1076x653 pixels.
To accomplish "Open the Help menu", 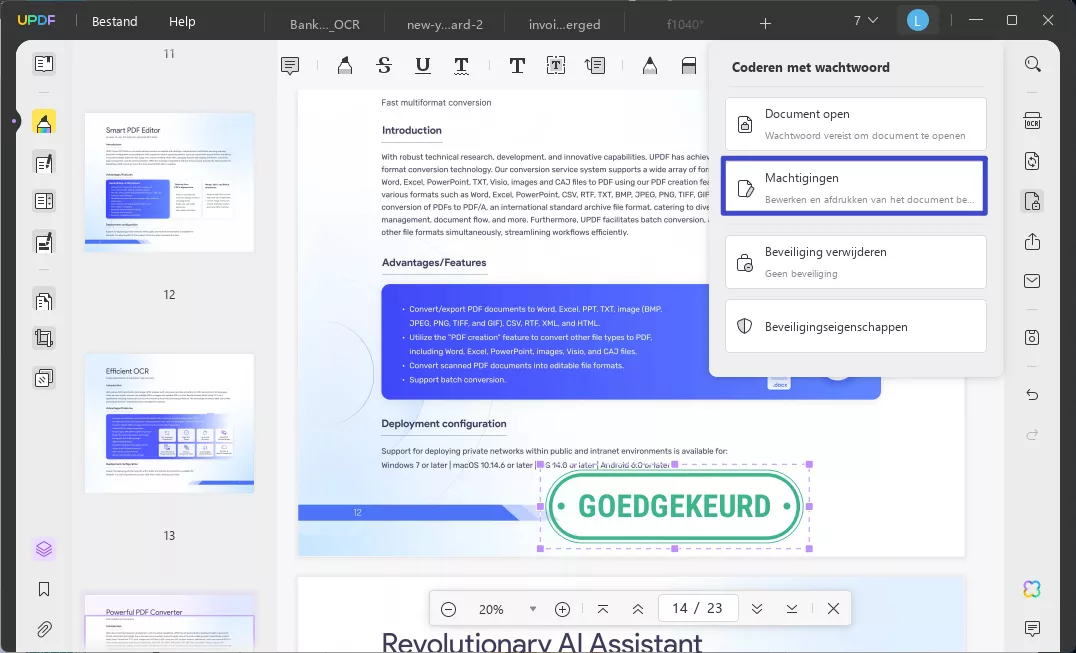I will click(182, 21).
